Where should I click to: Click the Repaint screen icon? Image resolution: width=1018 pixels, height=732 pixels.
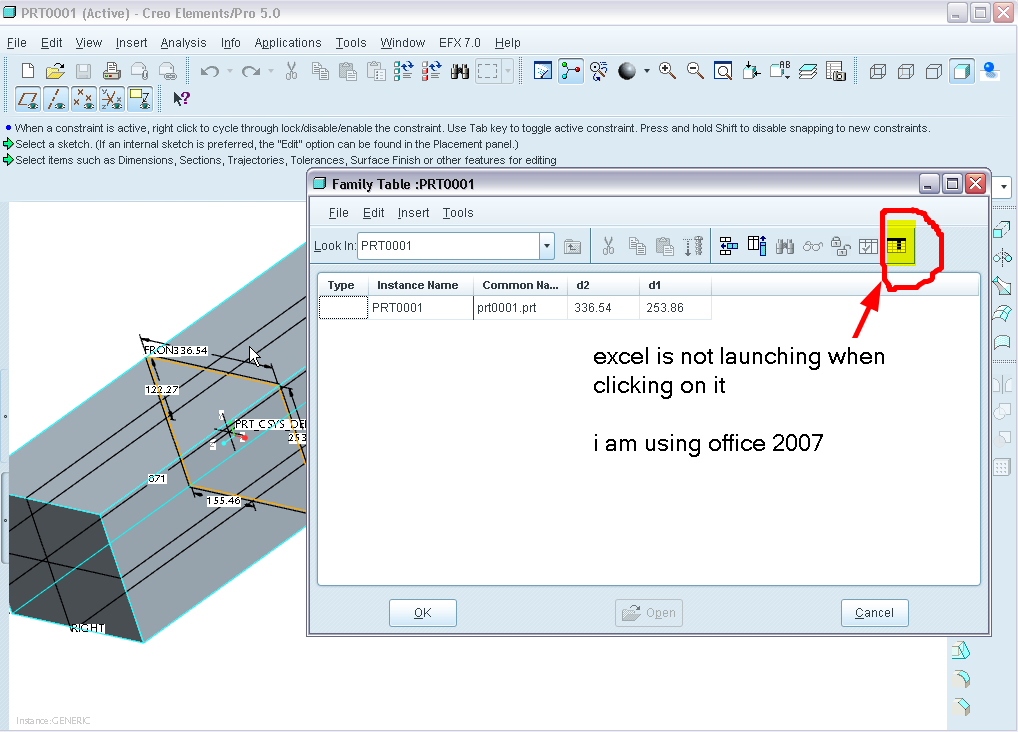point(543,71)
